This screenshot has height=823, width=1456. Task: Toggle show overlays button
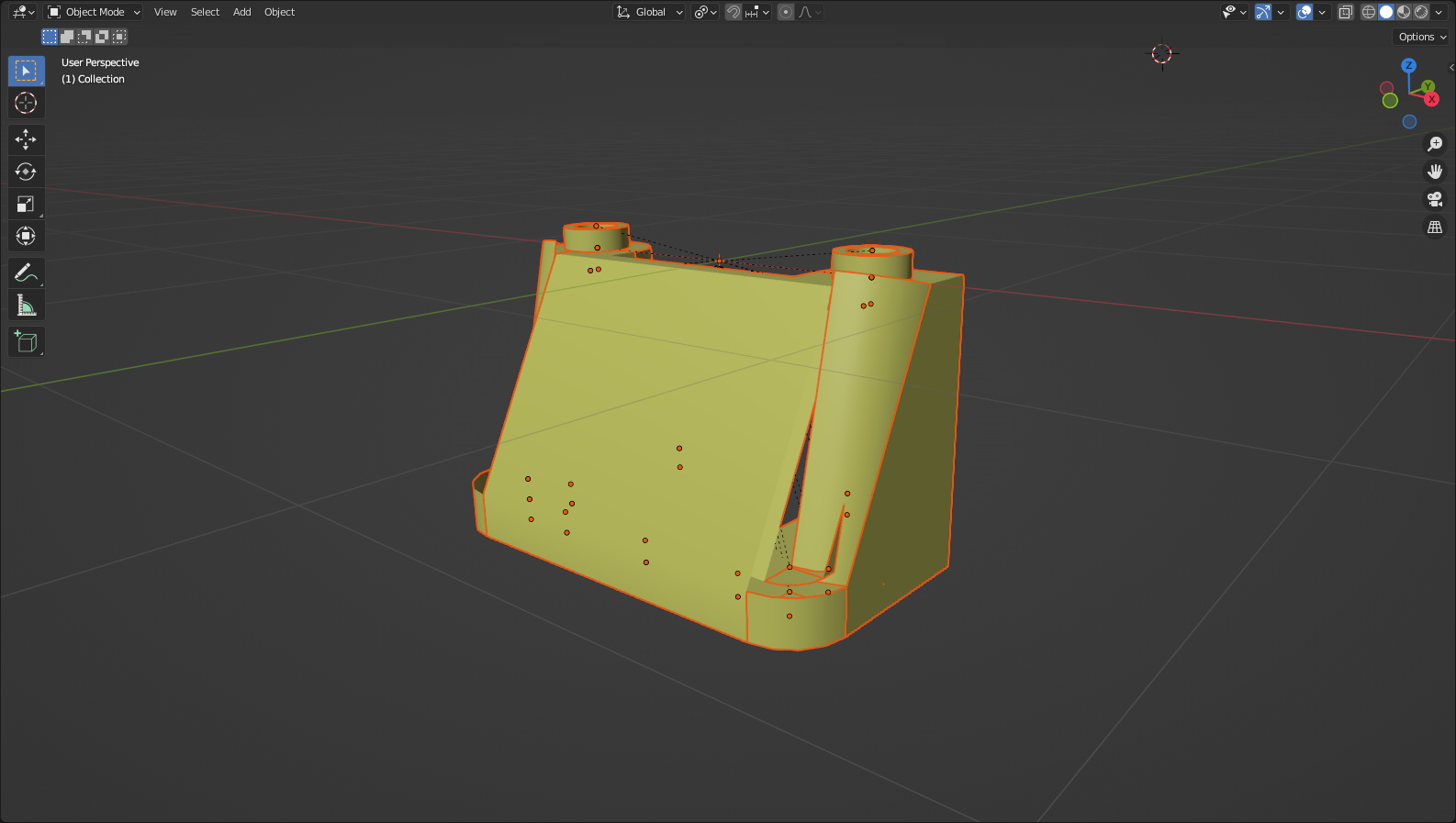1305,12
